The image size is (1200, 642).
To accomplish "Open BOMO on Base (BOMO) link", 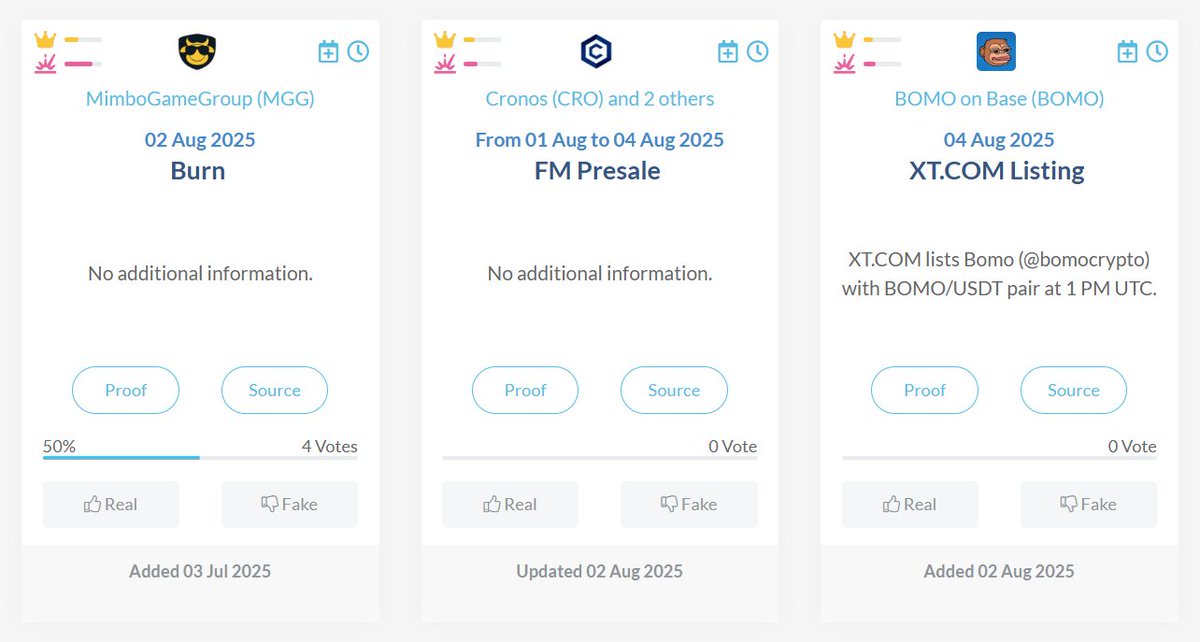I will 999,98.
